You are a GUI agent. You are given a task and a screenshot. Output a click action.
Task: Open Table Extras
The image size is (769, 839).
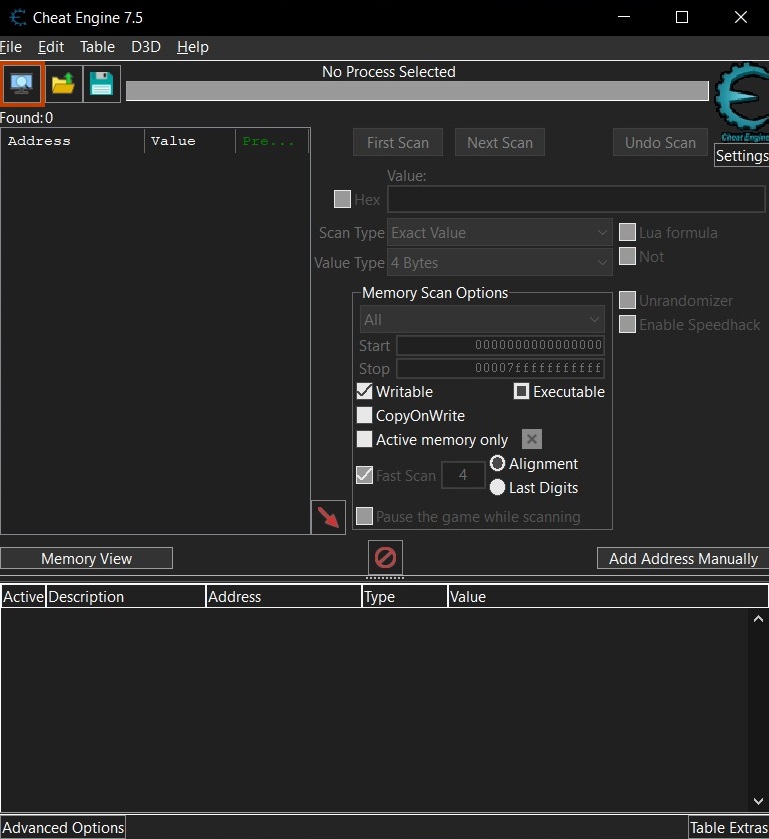[728, 827]
